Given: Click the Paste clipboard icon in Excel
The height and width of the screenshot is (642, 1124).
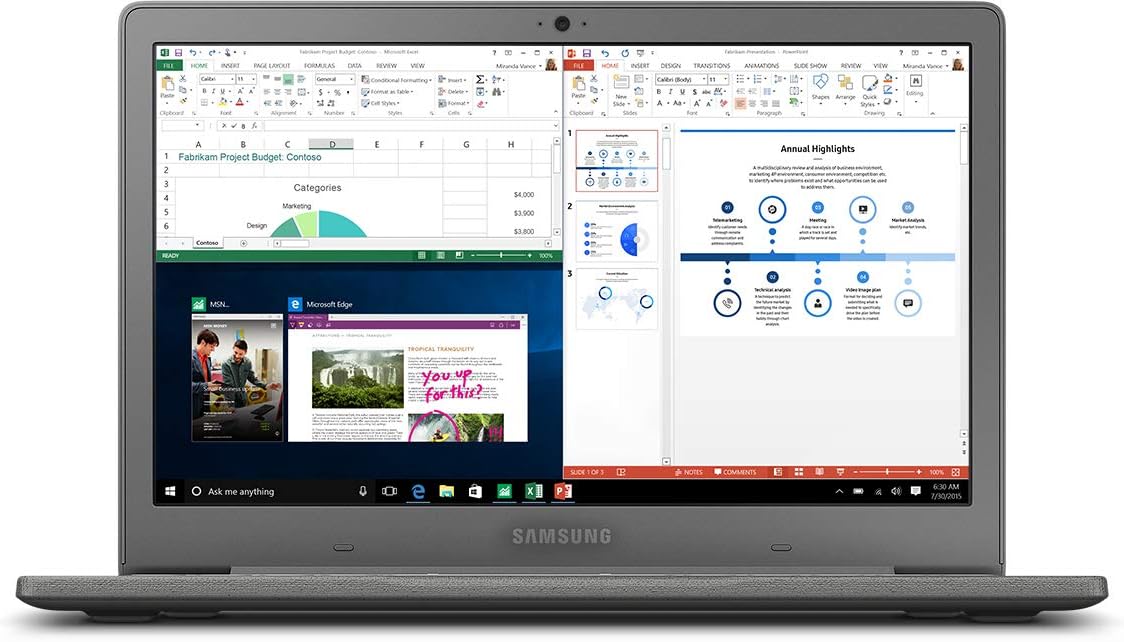Looking at the screenshot, I should click(x=167, y=83).
